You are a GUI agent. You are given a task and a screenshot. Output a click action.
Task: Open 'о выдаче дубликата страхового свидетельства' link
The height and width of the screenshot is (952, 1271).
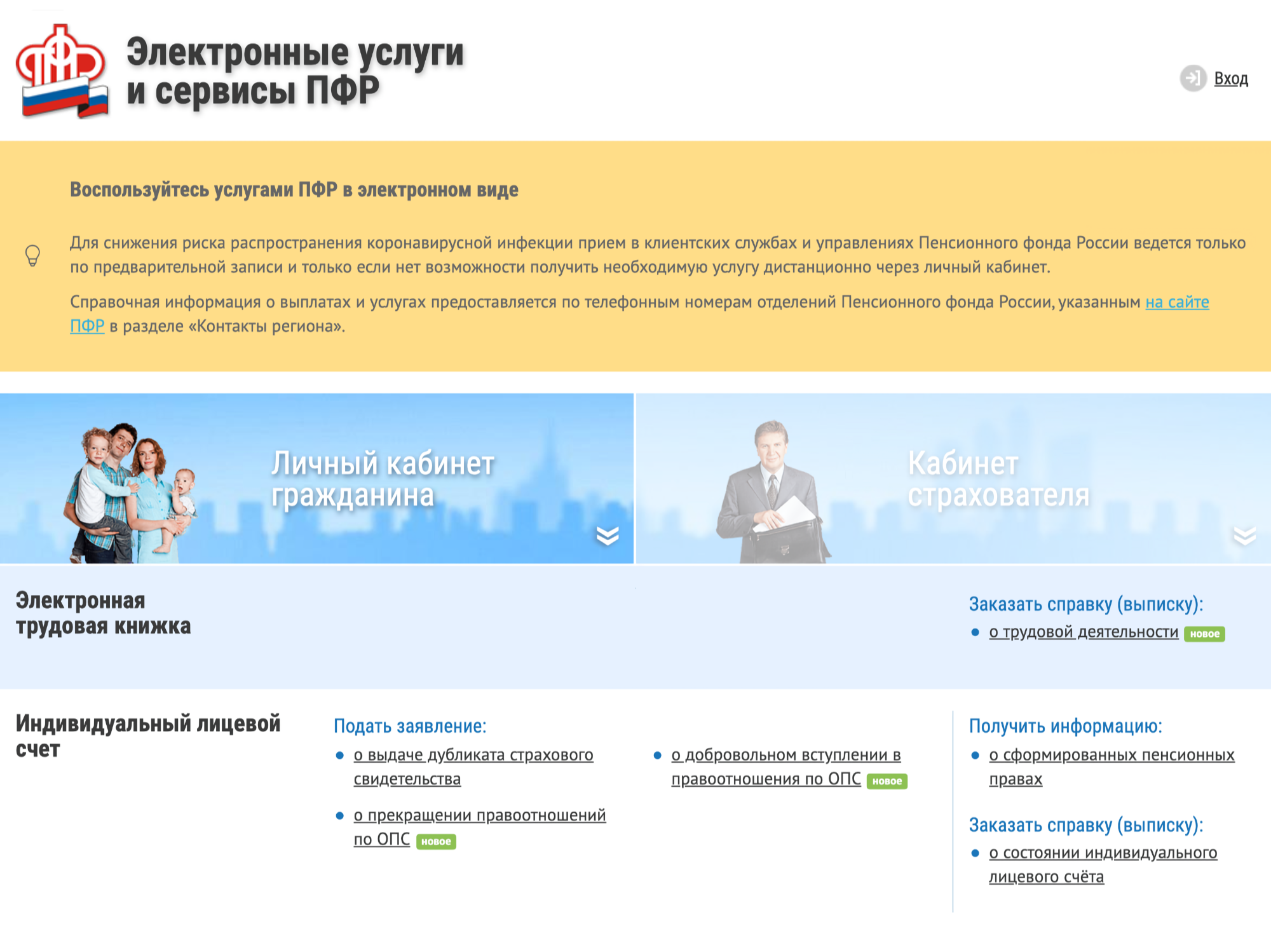coord(473,767)
